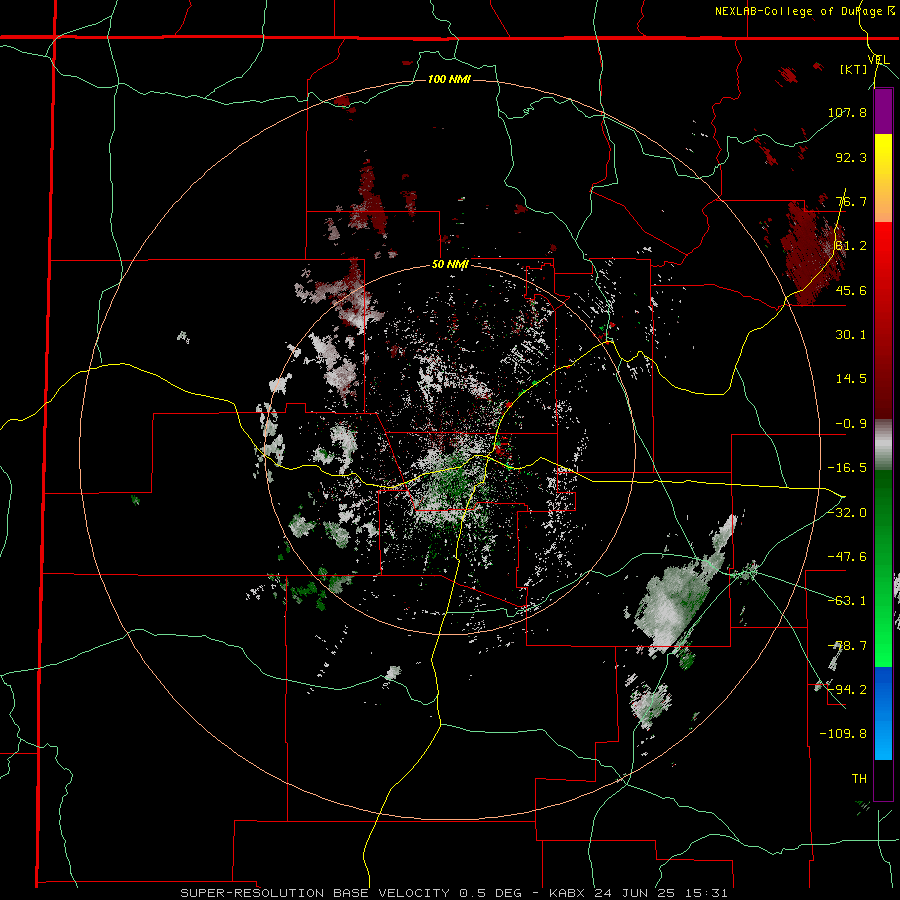
Task: Select the 30.1 velocity scale label
Action: 851,335
